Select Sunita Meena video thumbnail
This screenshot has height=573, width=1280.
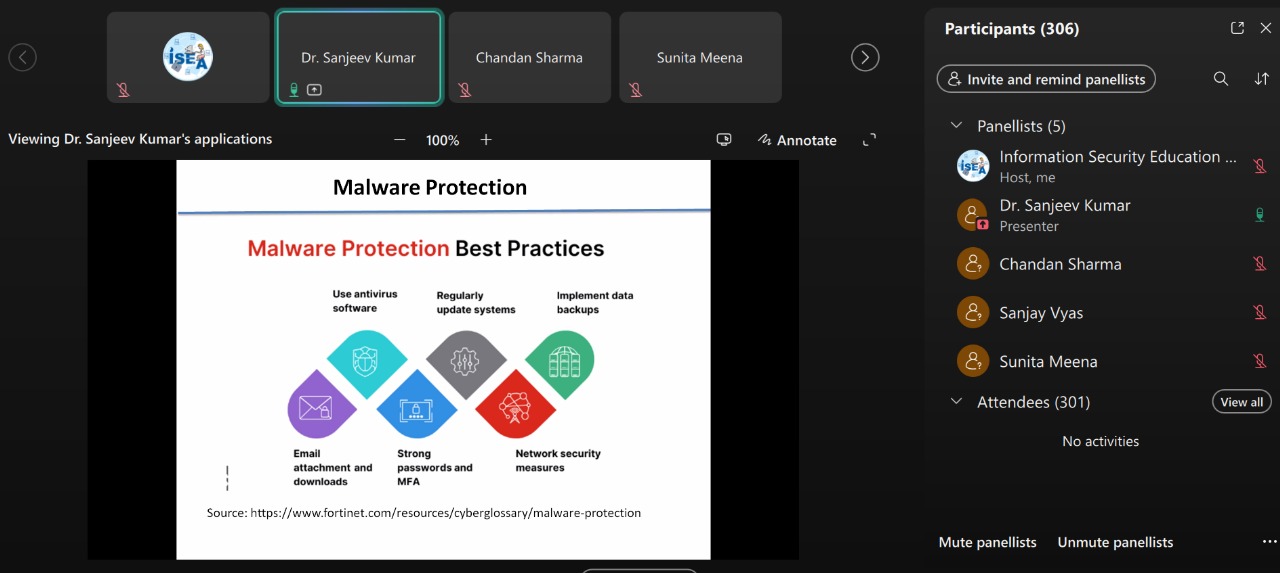pyautogui.click(x=700, y=58)
